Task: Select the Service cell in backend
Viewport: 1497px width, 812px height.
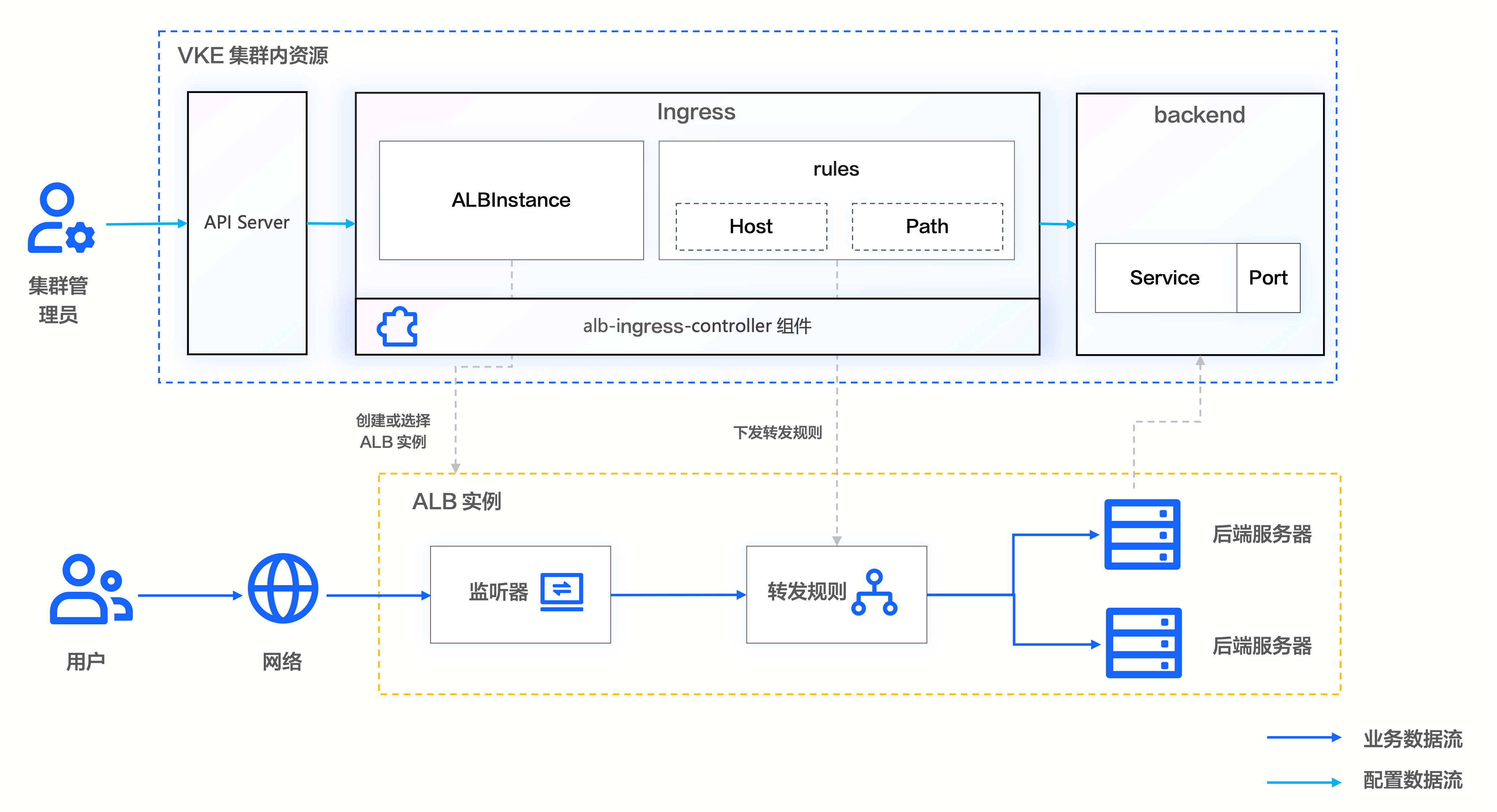Action: click(1166, 278)
